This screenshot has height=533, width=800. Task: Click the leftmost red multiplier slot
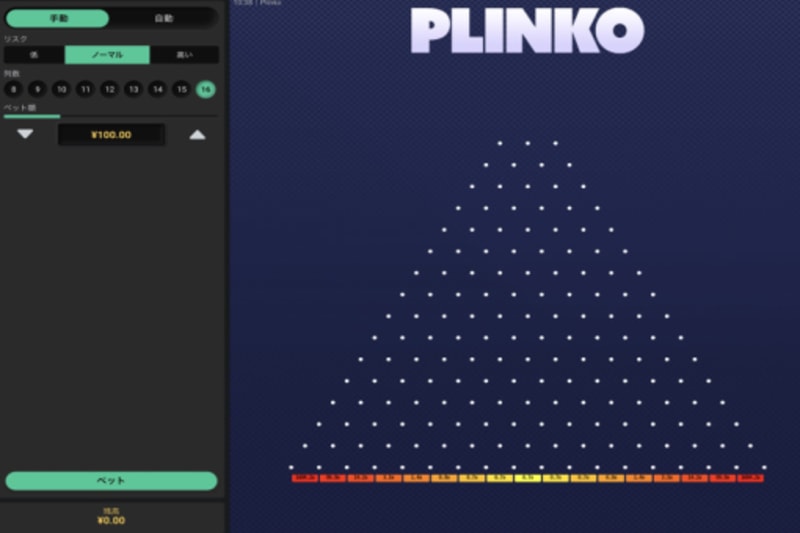click(305, 478)
